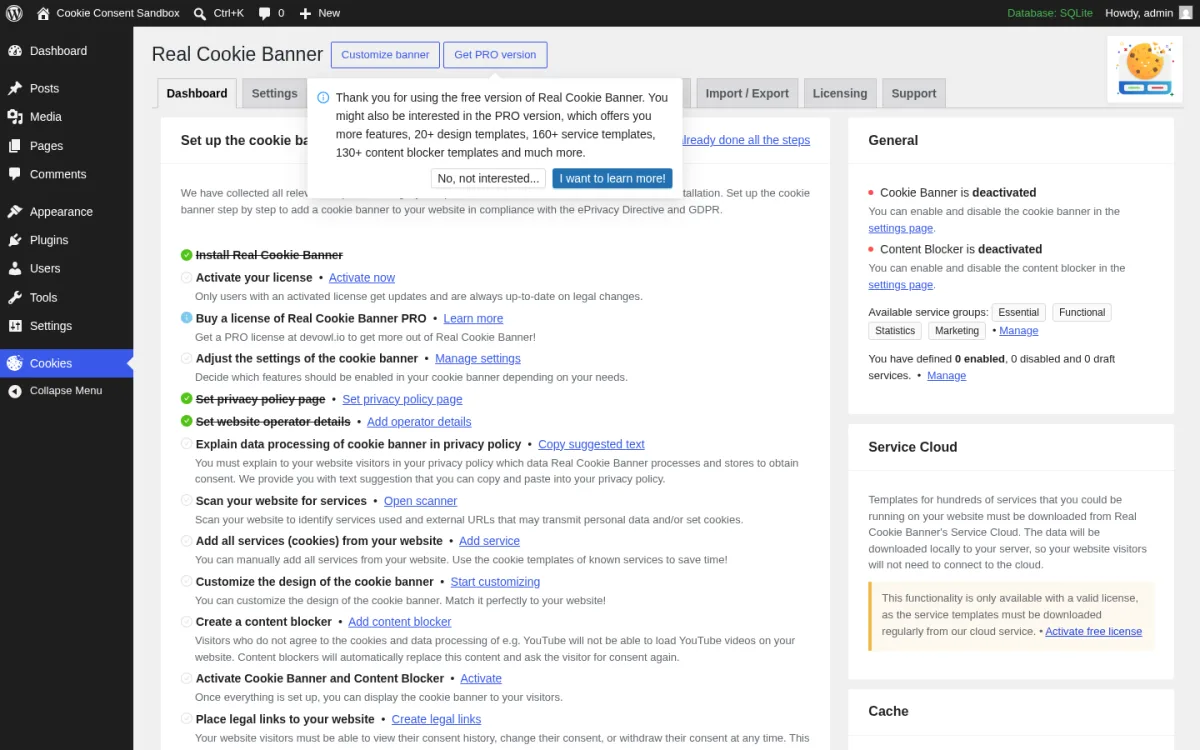Click the Cookies icon in sidebar

pyautogui.click(x=15, y=363)
